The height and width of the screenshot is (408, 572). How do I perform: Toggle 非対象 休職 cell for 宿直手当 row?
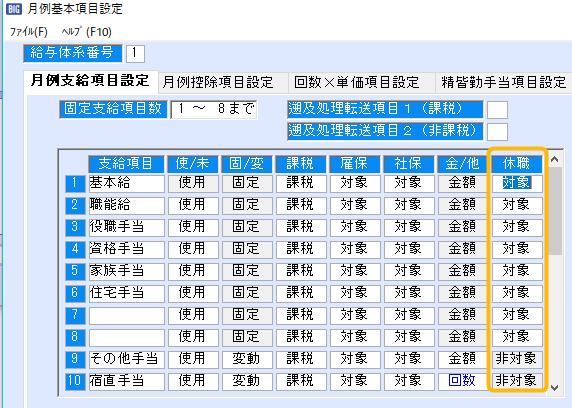pyautogui.click(x=517, y=381)
